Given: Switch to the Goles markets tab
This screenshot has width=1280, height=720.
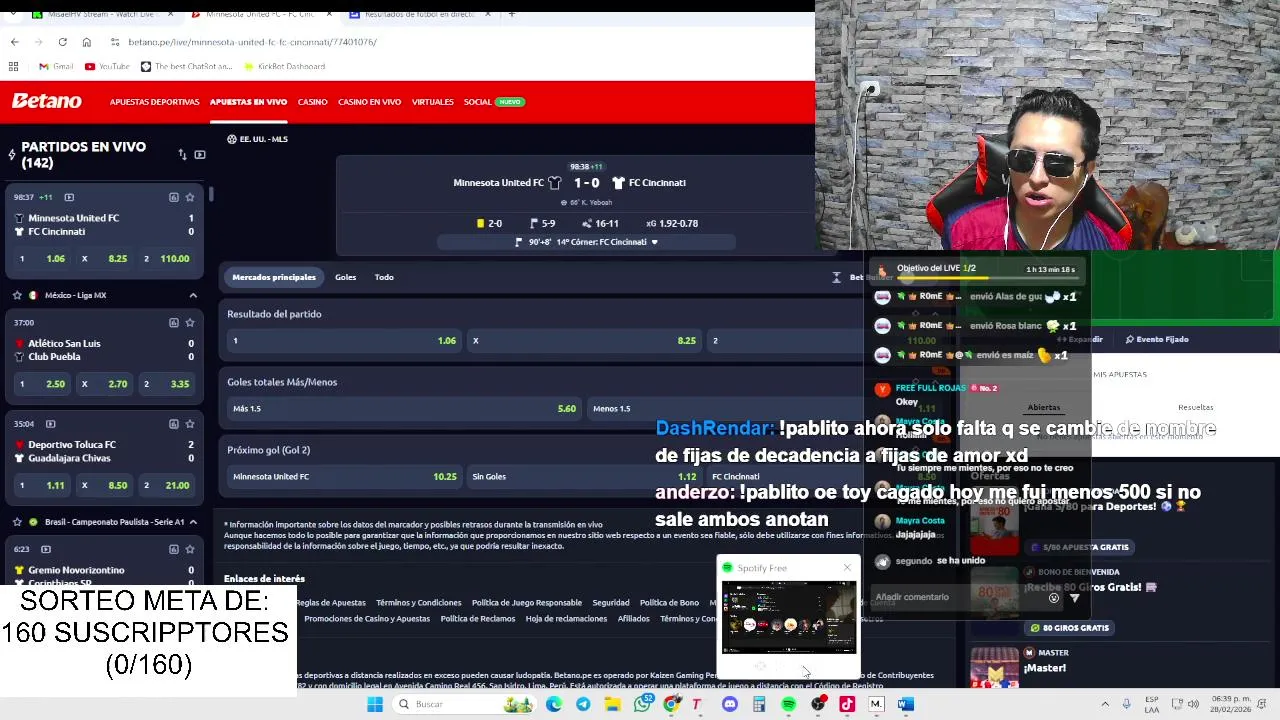Looking at the screenshot, I should point(345,277).
